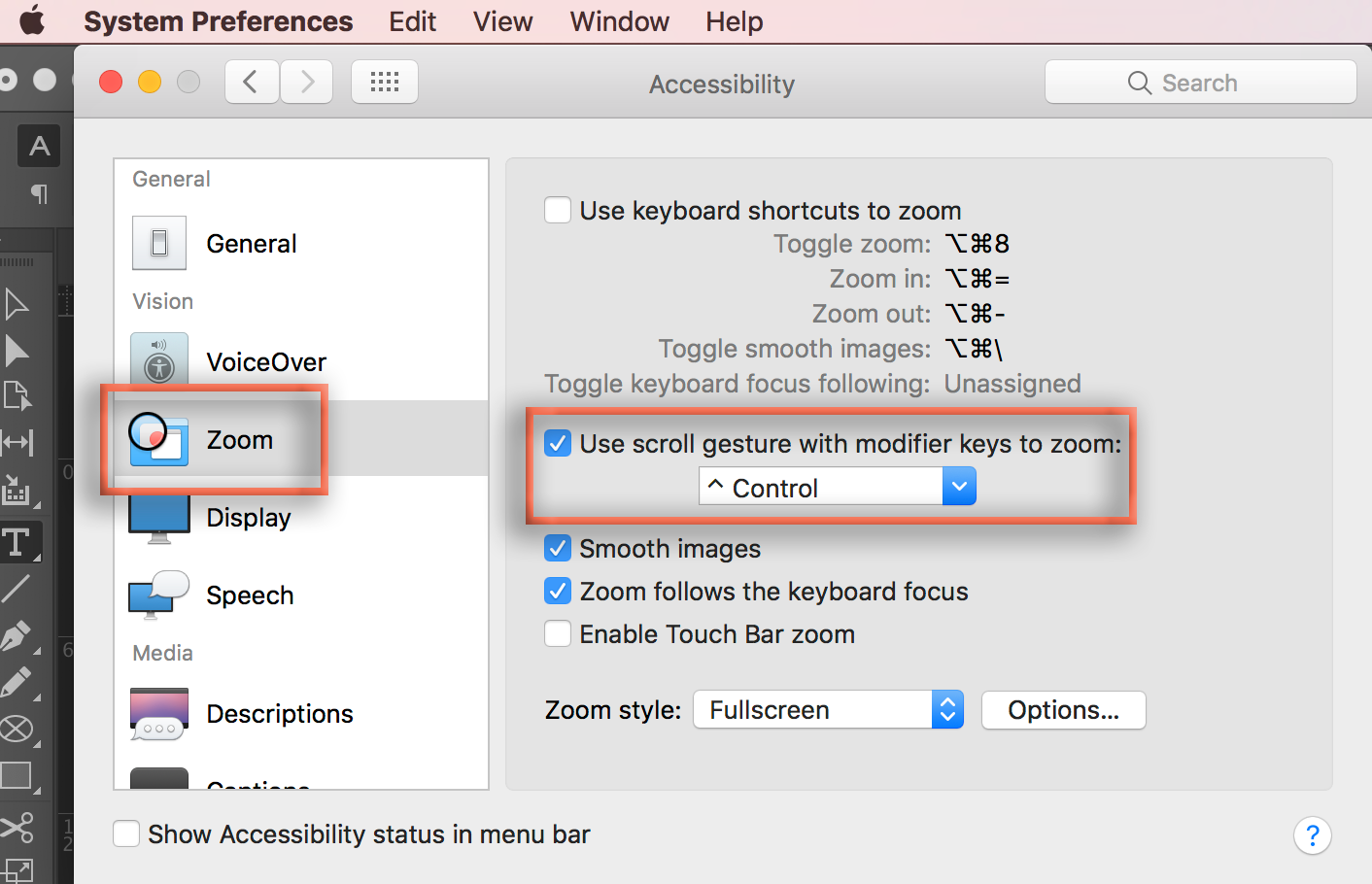
Task: Open General accessibility settings
Action: coord(251,244)
